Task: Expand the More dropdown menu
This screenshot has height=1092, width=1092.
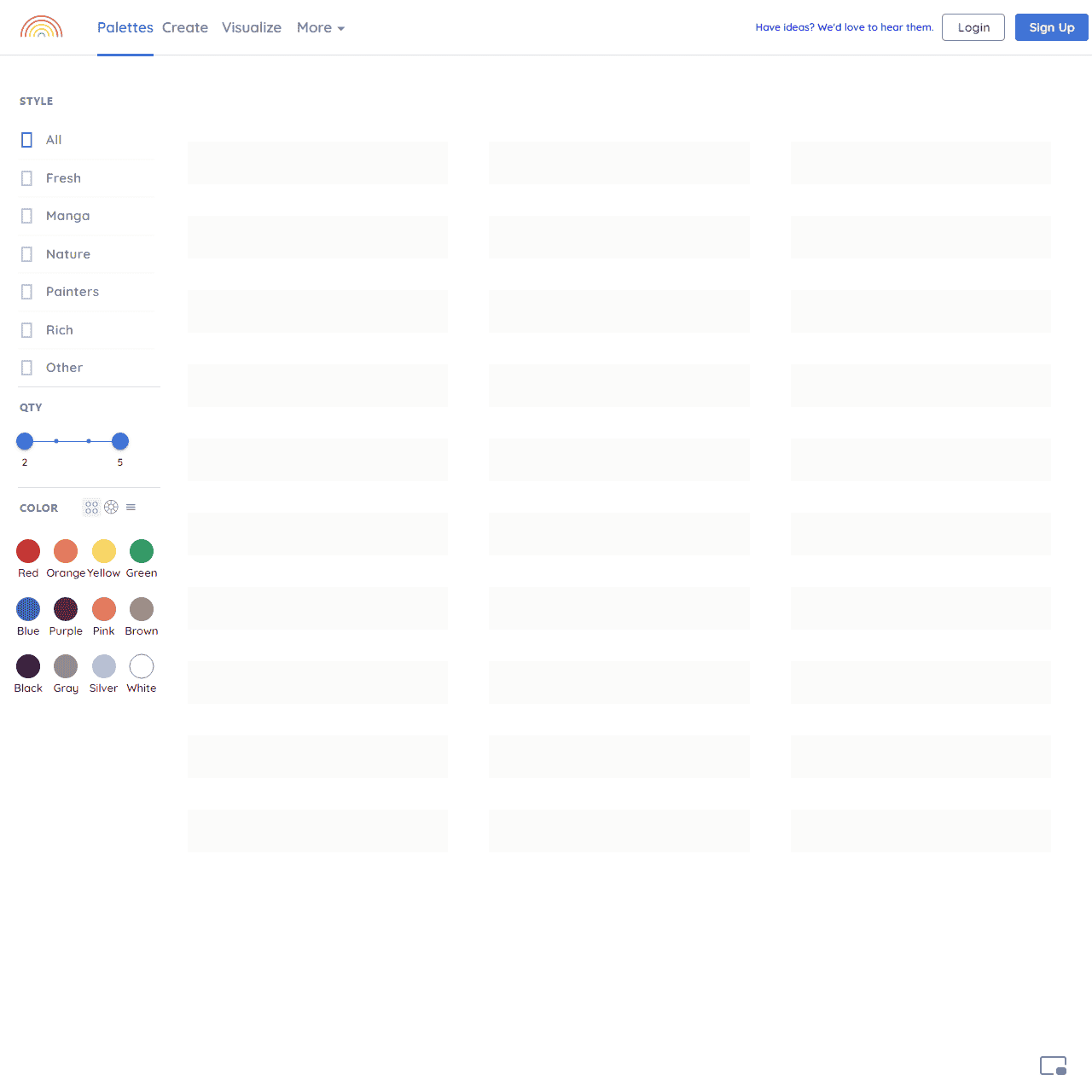Action: coord(320,27)
